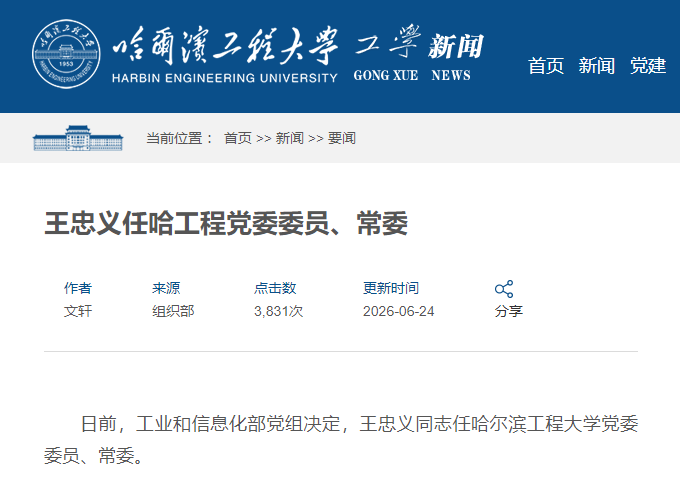Go to 首页 in the breadcrumb
Screen dimensions: 680x488
click(238, 138)
